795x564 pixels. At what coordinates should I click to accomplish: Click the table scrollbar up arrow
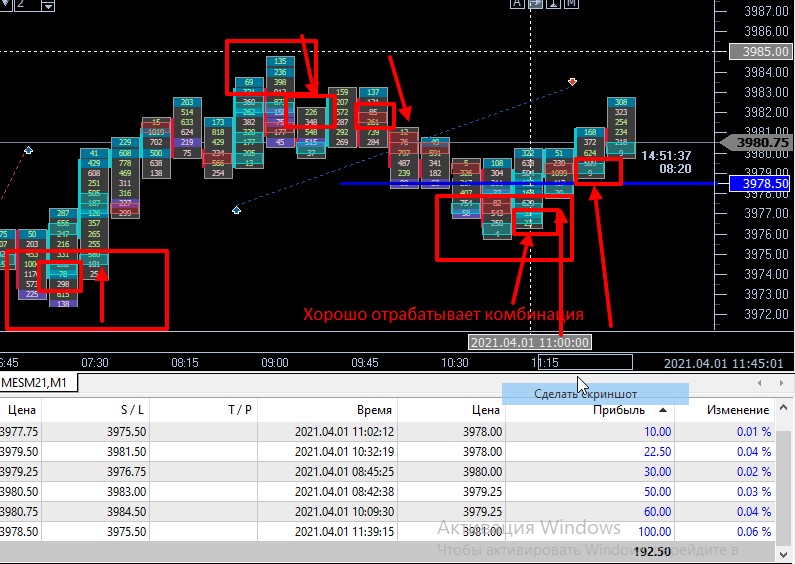coord(783,407)
